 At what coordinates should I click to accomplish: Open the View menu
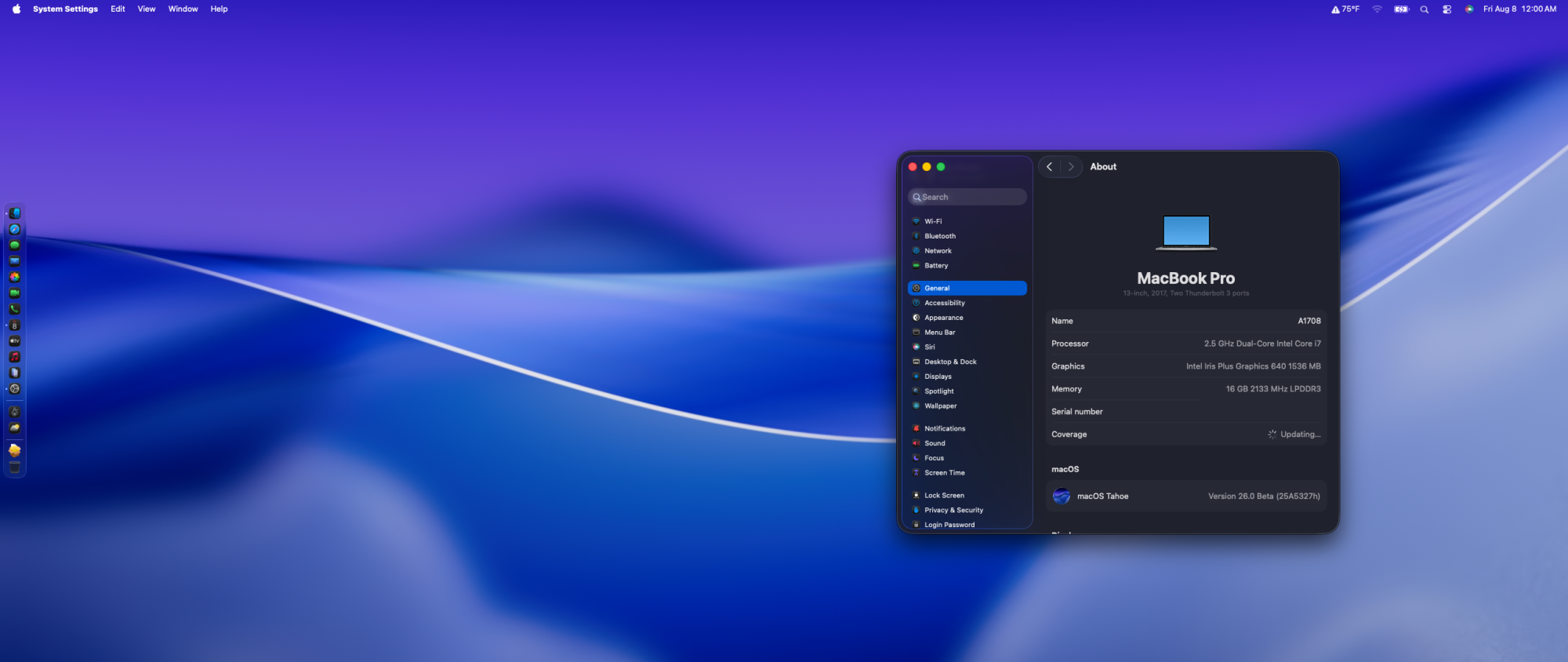click(147, 9)
